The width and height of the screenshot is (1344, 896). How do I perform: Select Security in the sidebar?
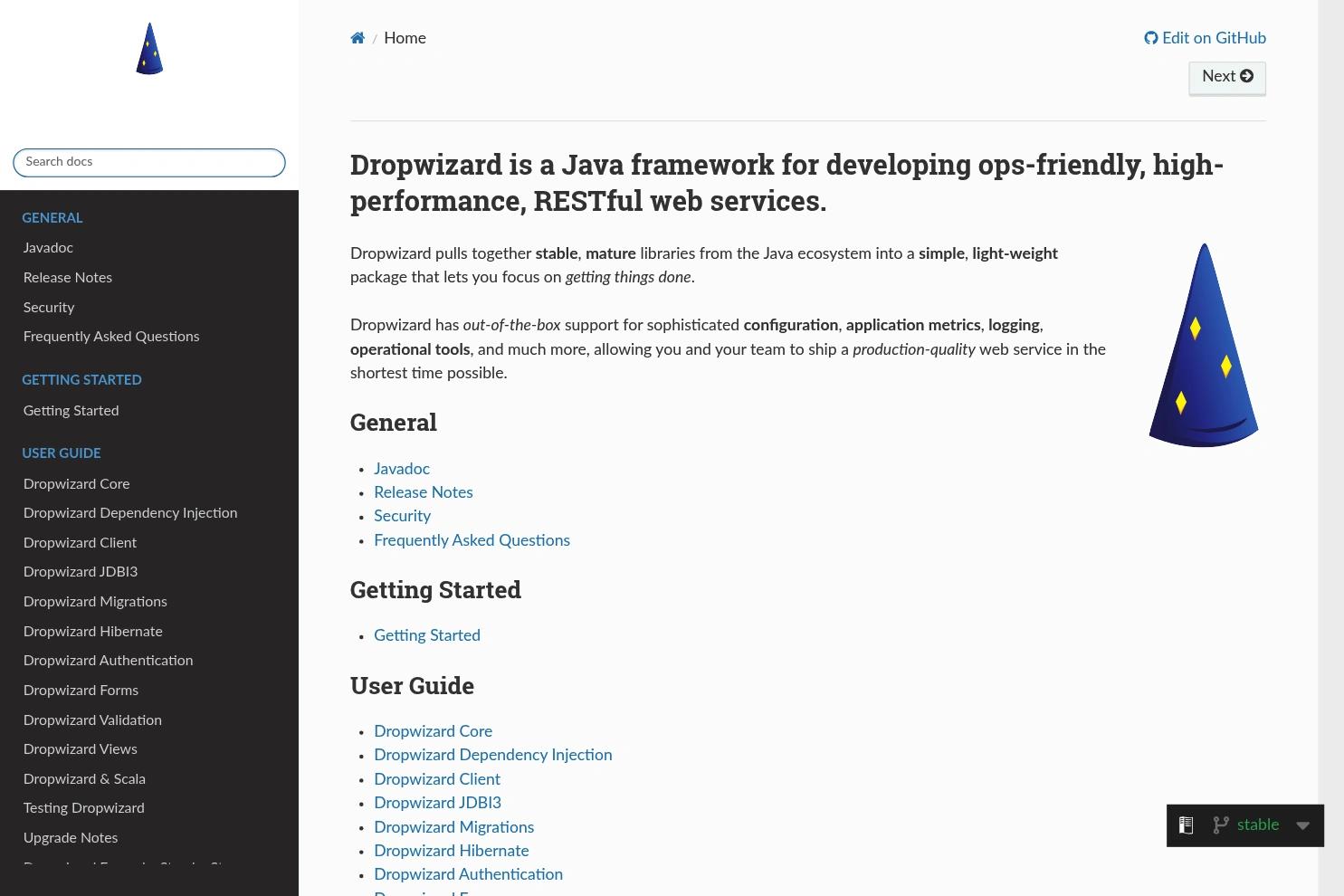[x=49, y=308]
